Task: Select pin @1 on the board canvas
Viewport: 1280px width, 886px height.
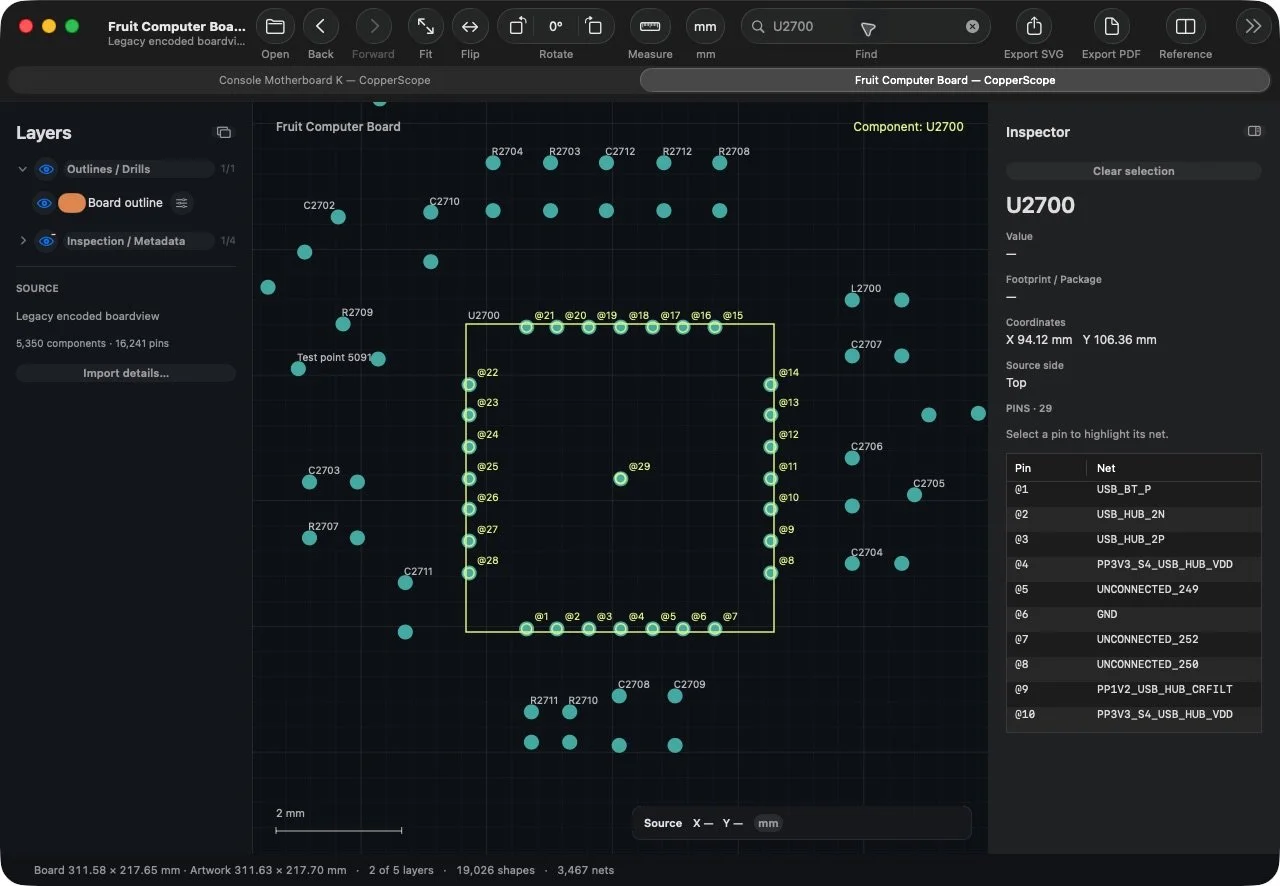Action: 526,629
